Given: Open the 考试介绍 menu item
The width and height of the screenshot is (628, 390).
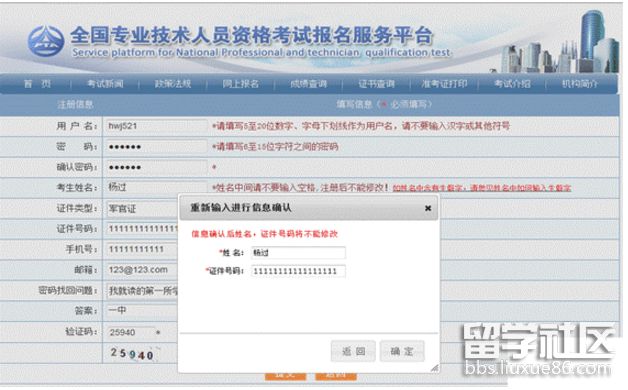Looking at the screenshot, I should [x=512, y=84].
